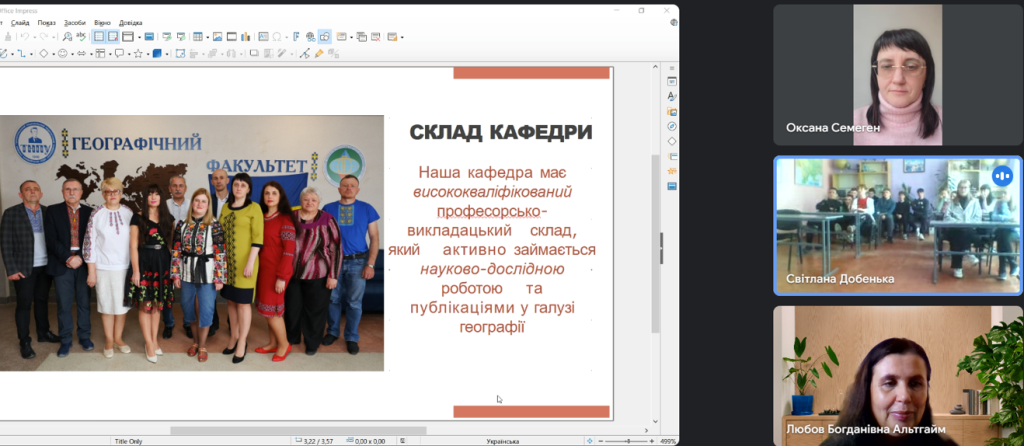The height and width of the screenshot is (446, 1024).
Task: Expand the Insert Table dropdown arrow
Action: pyautogui.click(x=208, y=37)
